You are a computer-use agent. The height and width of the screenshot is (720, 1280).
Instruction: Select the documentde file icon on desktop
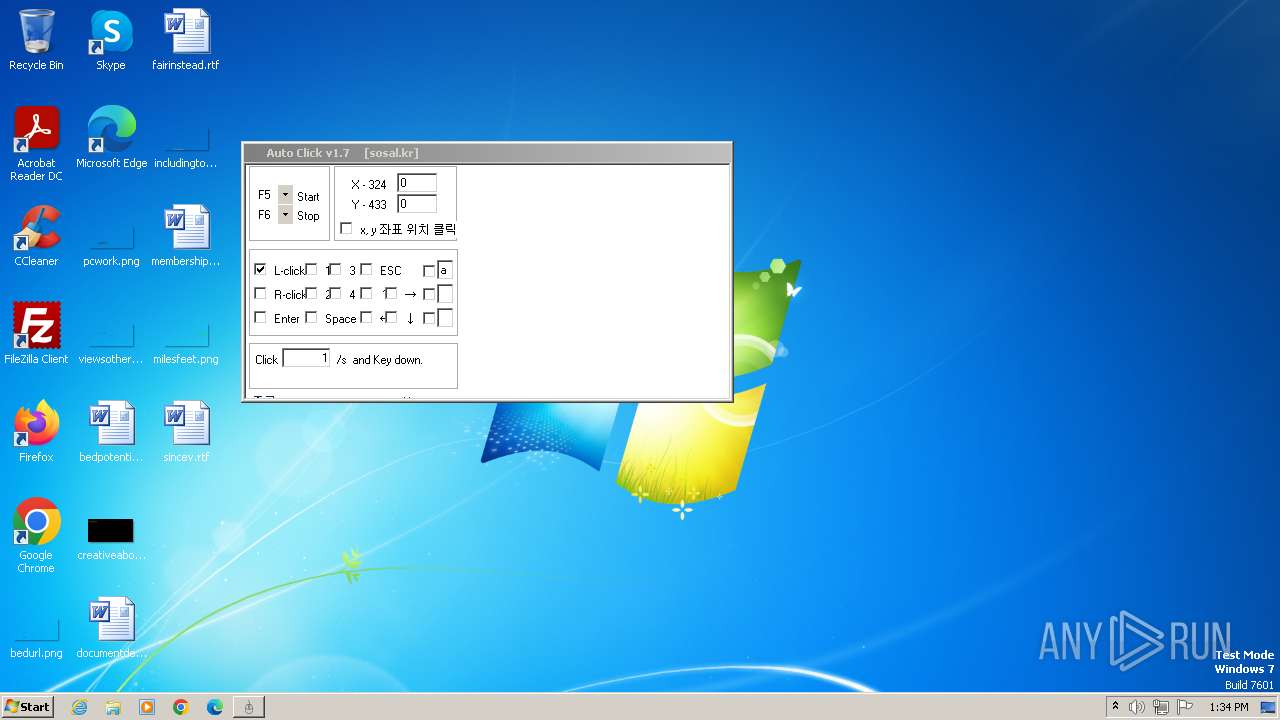111,627
